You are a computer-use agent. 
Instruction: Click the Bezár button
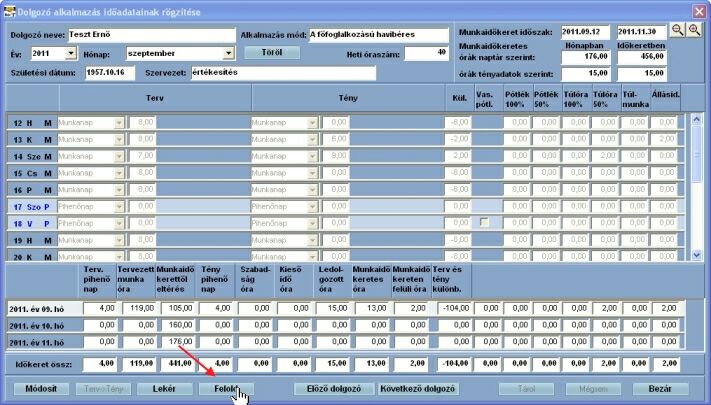pyautogui.click(x=661, y=389)
